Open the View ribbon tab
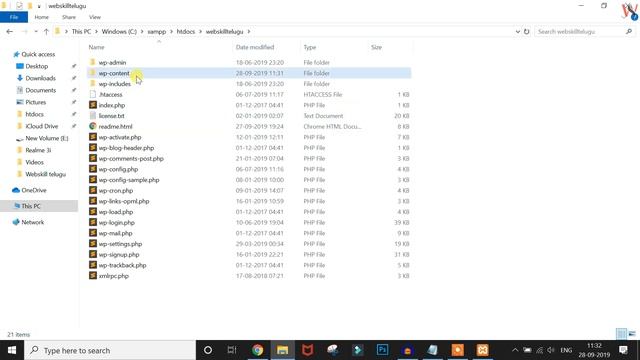The image size is (640, 360). pyautogui.click(x=95, y=17)
